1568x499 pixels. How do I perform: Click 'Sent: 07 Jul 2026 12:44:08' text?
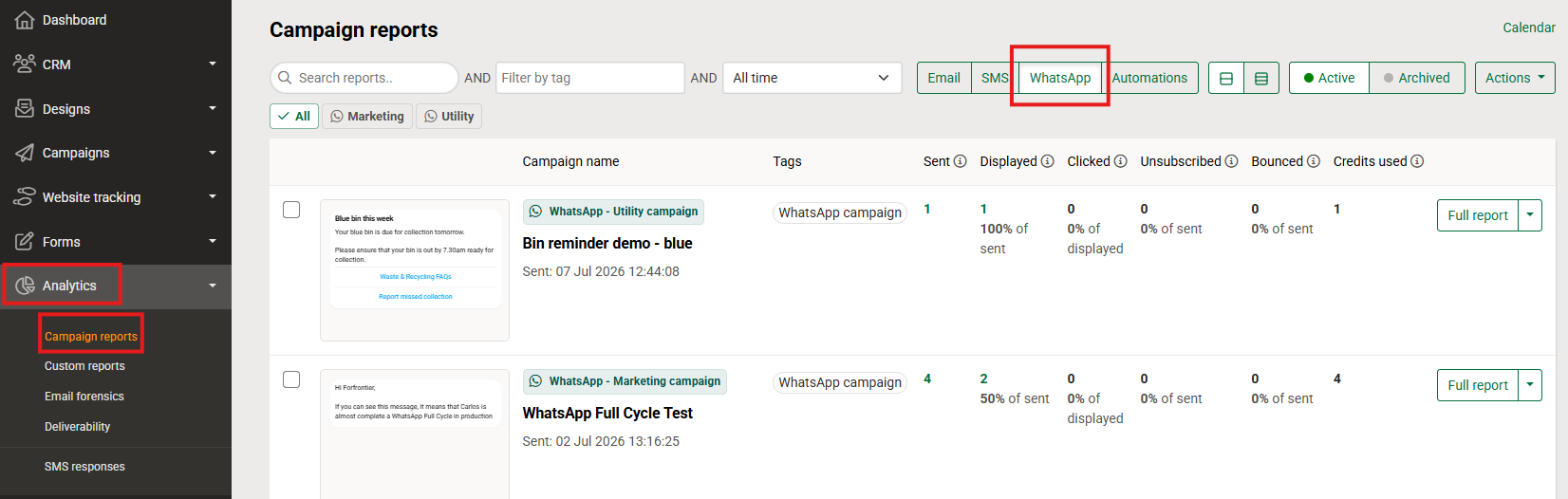[601, 271]
